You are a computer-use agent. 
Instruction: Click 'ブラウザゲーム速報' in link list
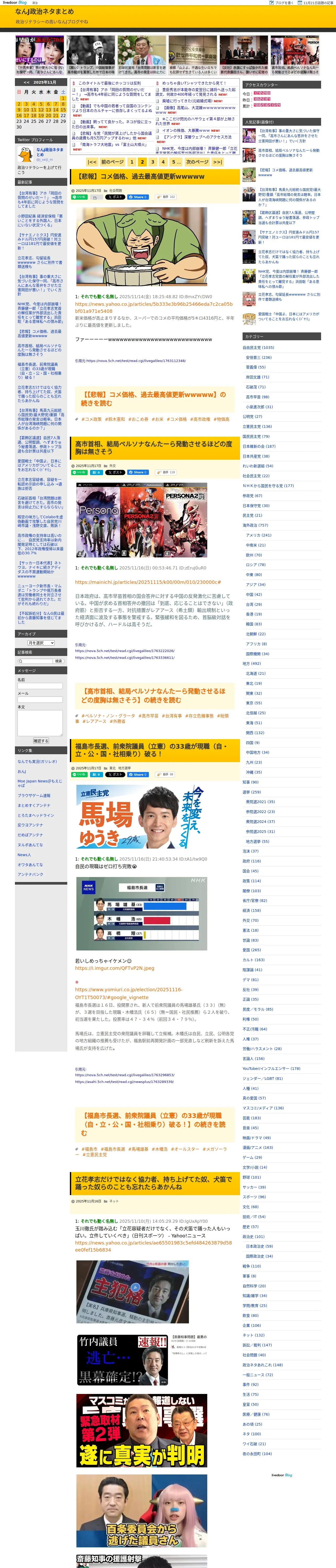[x=34, y=795]
